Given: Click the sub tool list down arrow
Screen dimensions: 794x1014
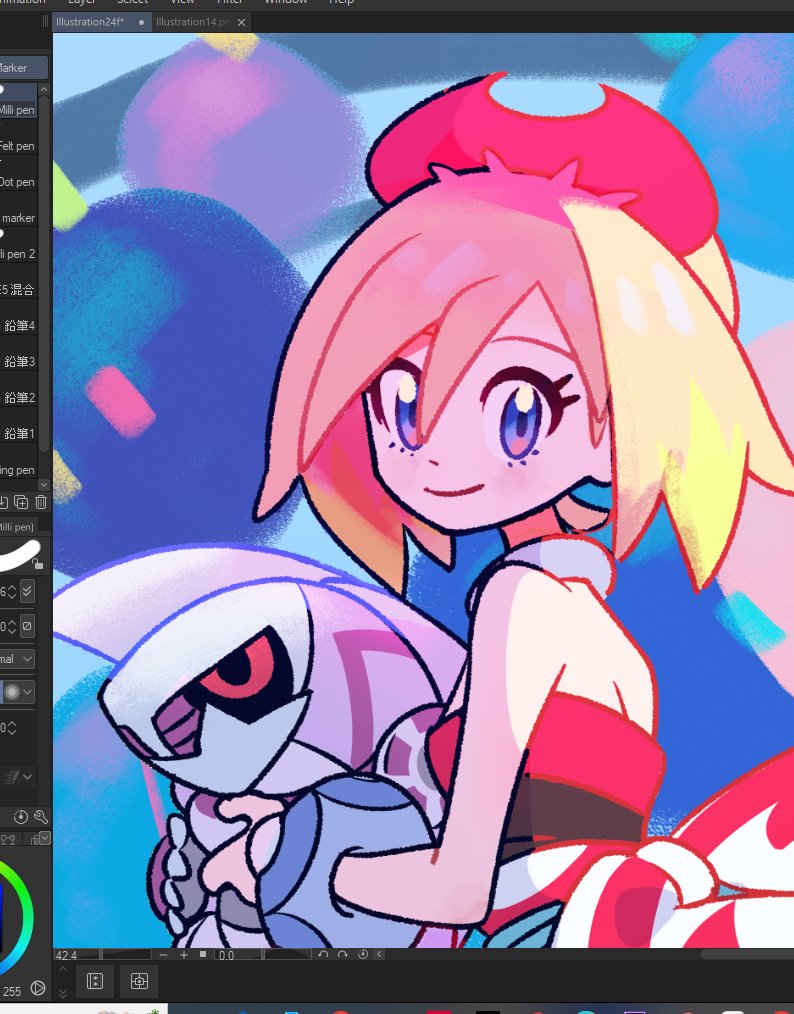Looking at the screenshot, I should pyautogui.click(x=44, y=484).
